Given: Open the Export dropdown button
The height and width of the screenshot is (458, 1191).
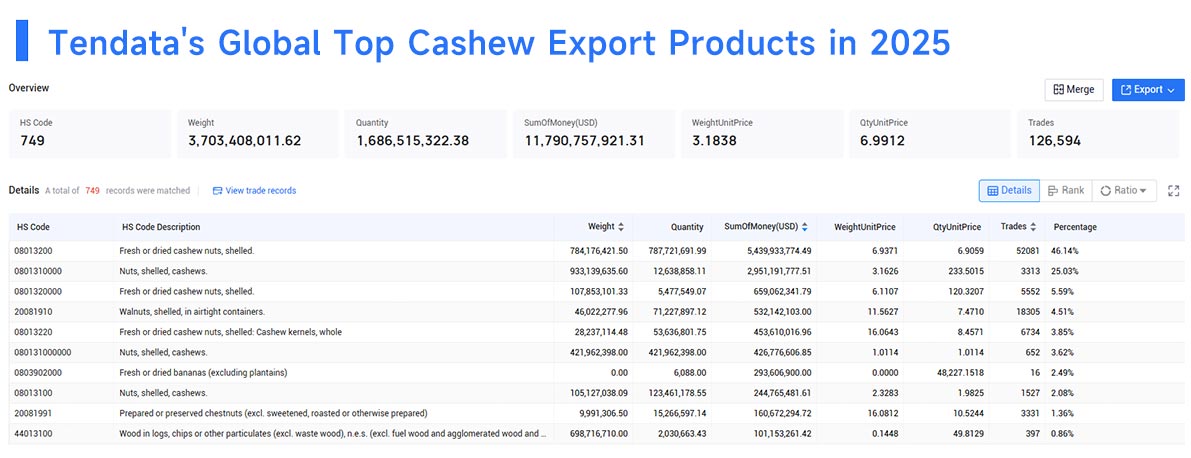Looking at the screenshot, I should (1148, 90).
